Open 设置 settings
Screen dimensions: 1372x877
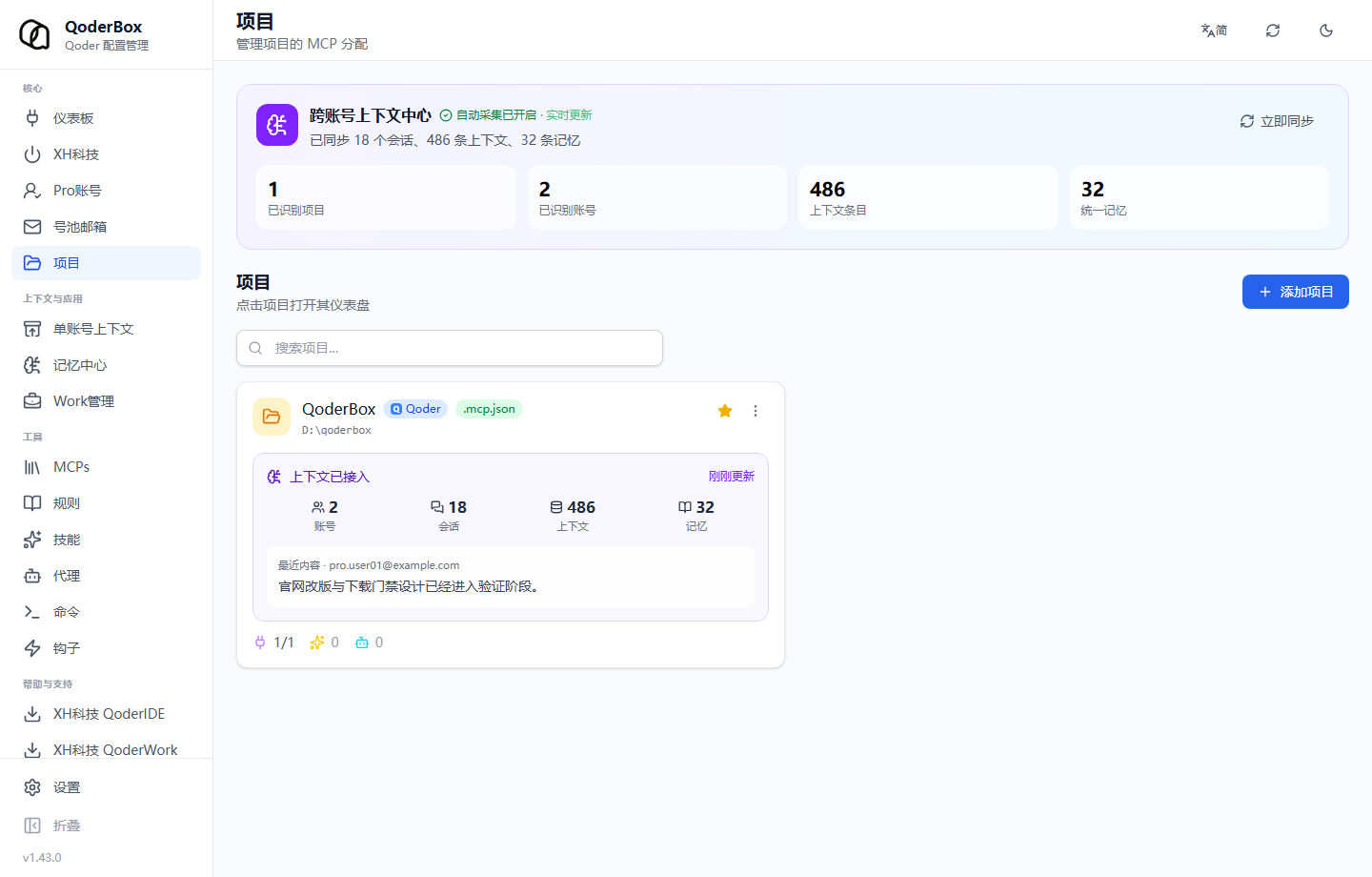(106, 787)
